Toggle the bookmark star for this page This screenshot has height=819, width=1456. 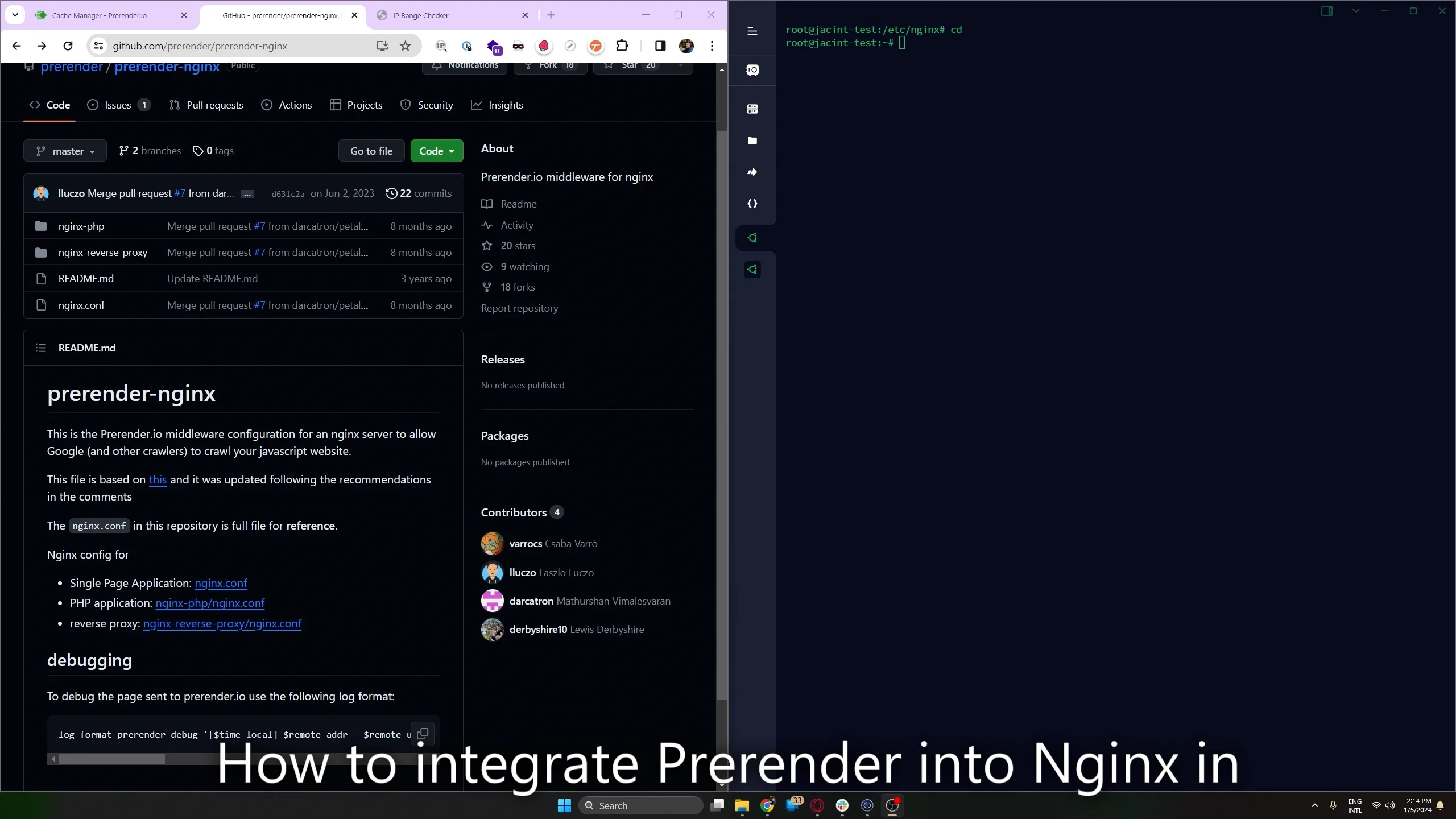pyautogui.click(x=405, y=45)
